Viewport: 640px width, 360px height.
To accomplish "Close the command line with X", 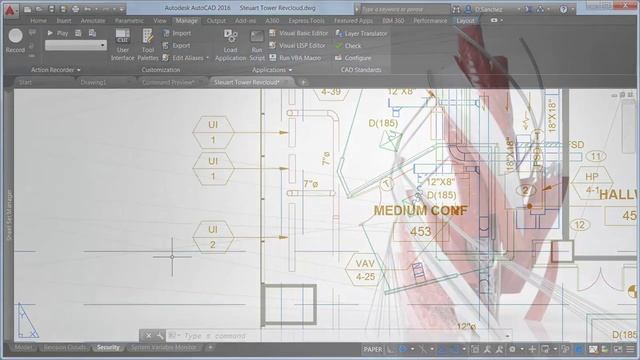I will [149, 336].
